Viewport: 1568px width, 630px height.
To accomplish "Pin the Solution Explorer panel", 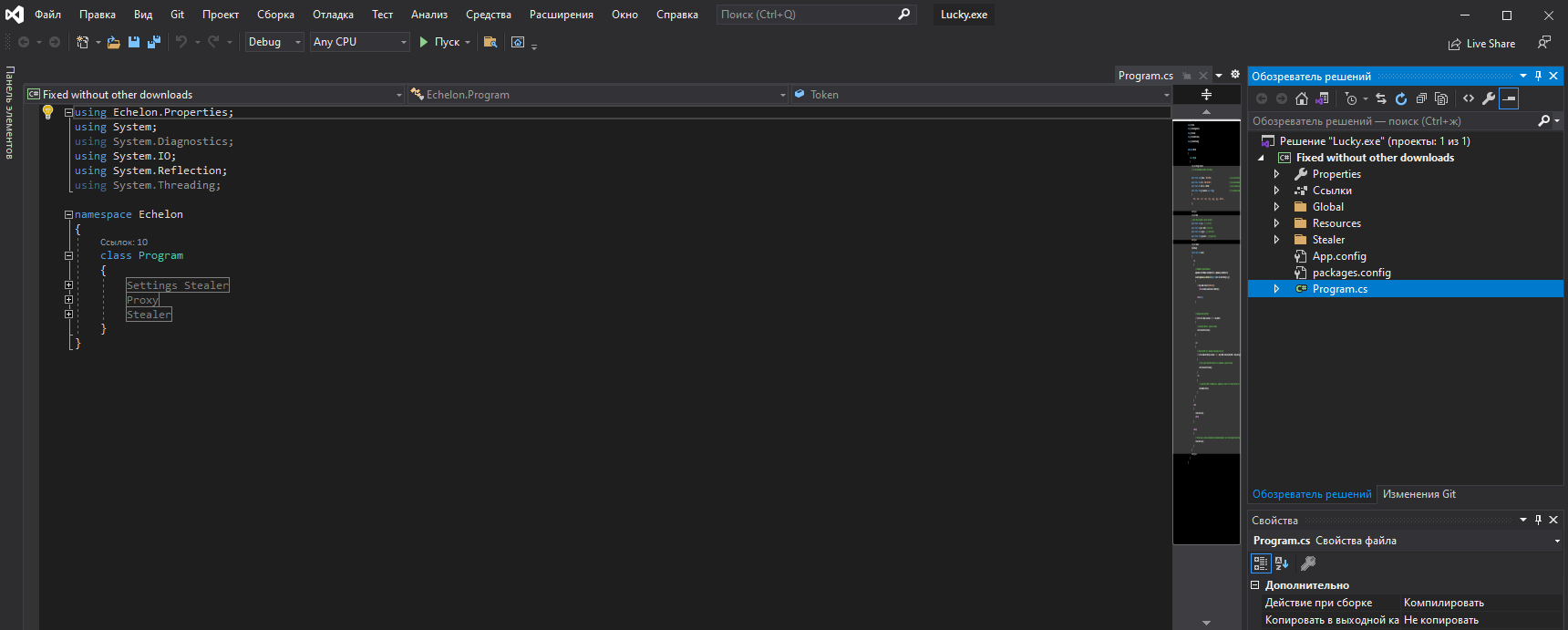I will [x=1539, y=76].
